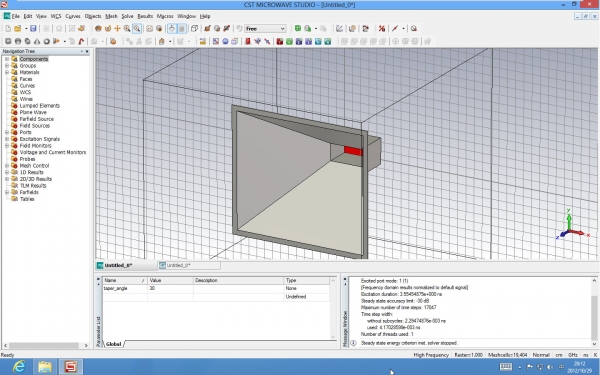Open the Mesh menu
The width and height of the screenshot is (600, 375).
tap(111, 16)
